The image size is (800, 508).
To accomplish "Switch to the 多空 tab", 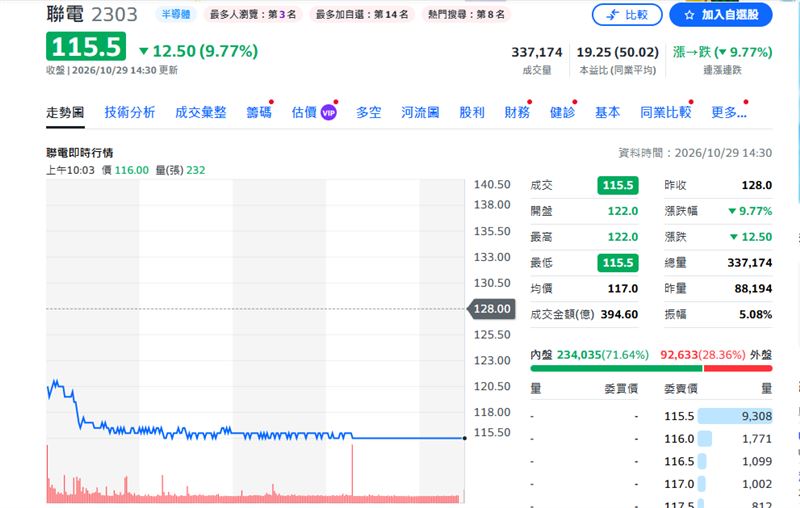I will click(x=368, y=112).
